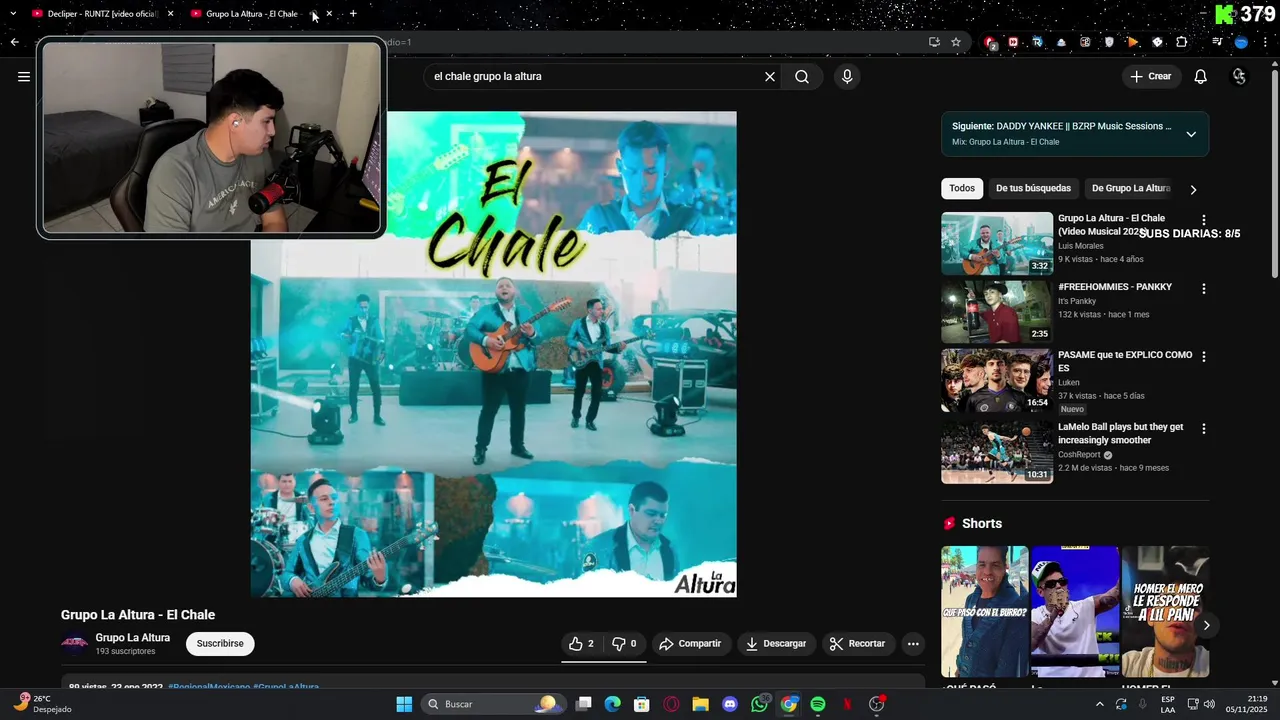1280x720 pixels.
Task: Go back with browser back arrow
Action: click(14, 42)
